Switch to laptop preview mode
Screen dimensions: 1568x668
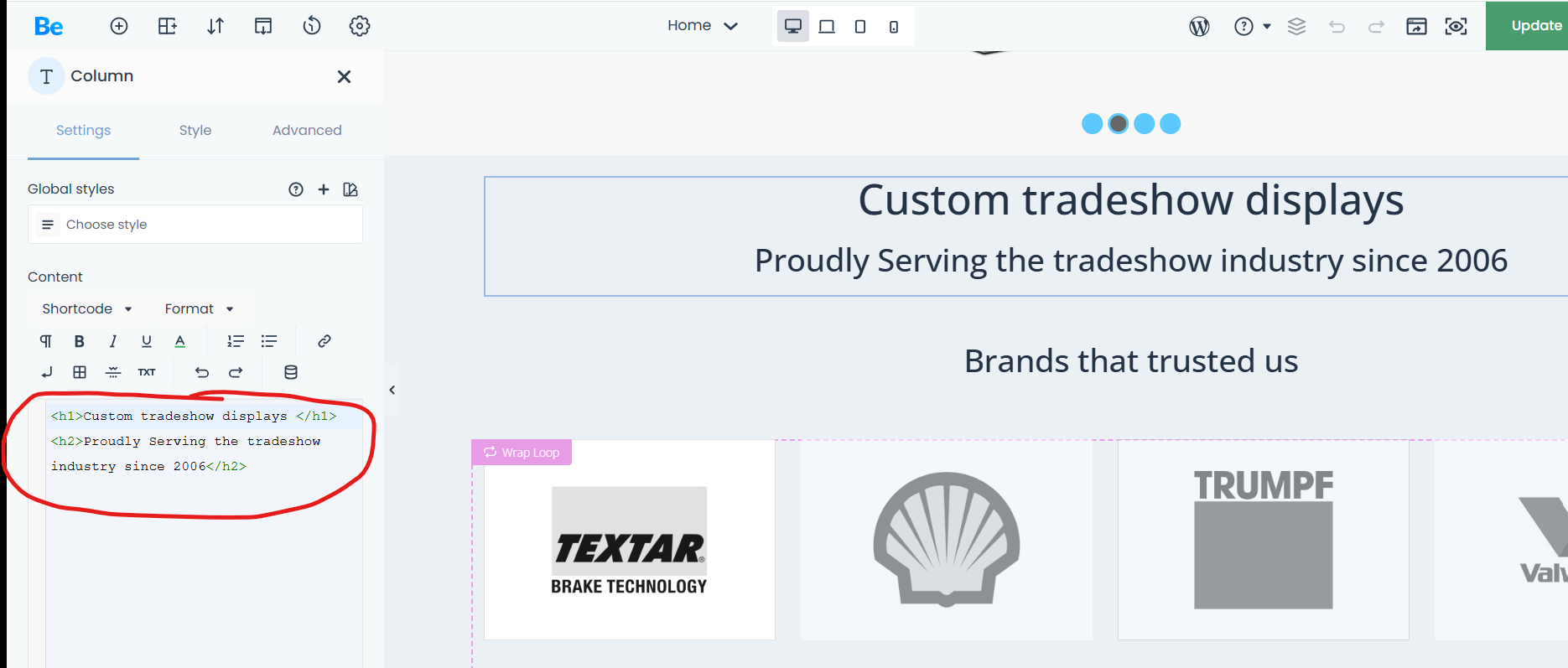pyautogui.click(x=827, y=27)
